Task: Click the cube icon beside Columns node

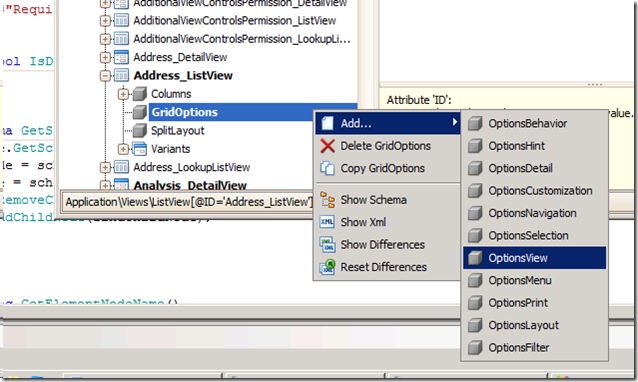Action: click(x=140, y=94)
